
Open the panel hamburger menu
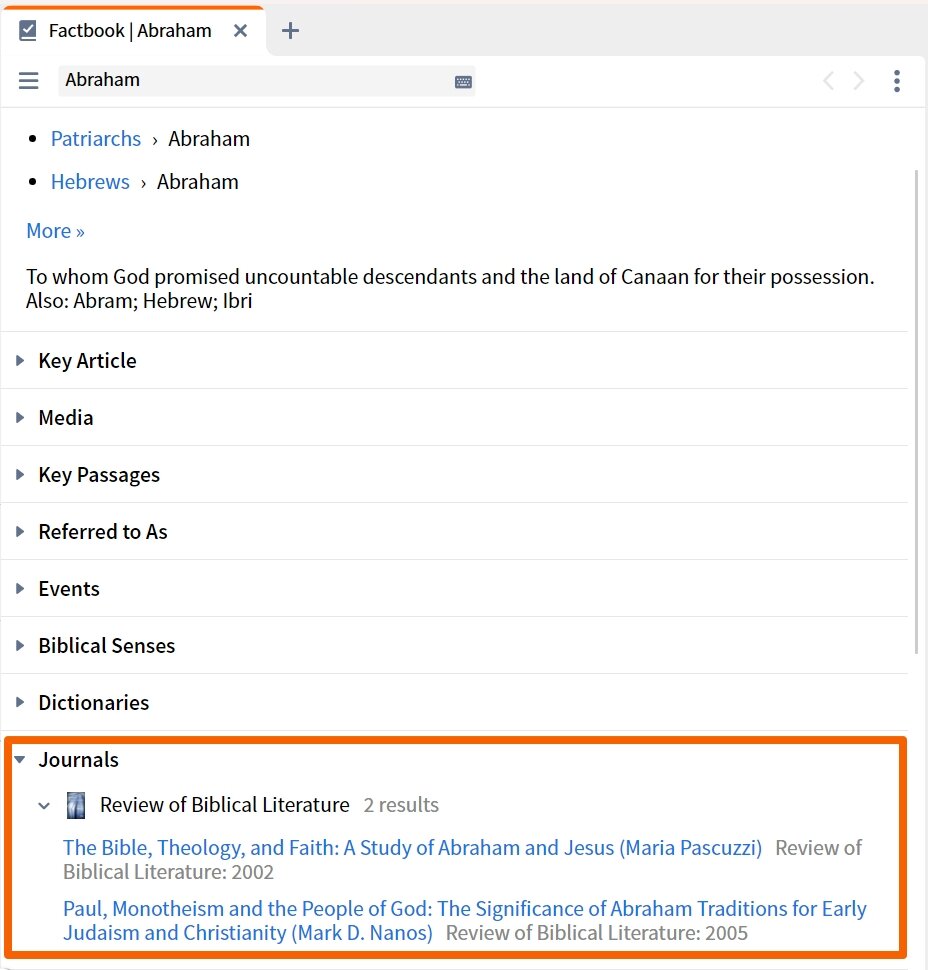point(28,81)
